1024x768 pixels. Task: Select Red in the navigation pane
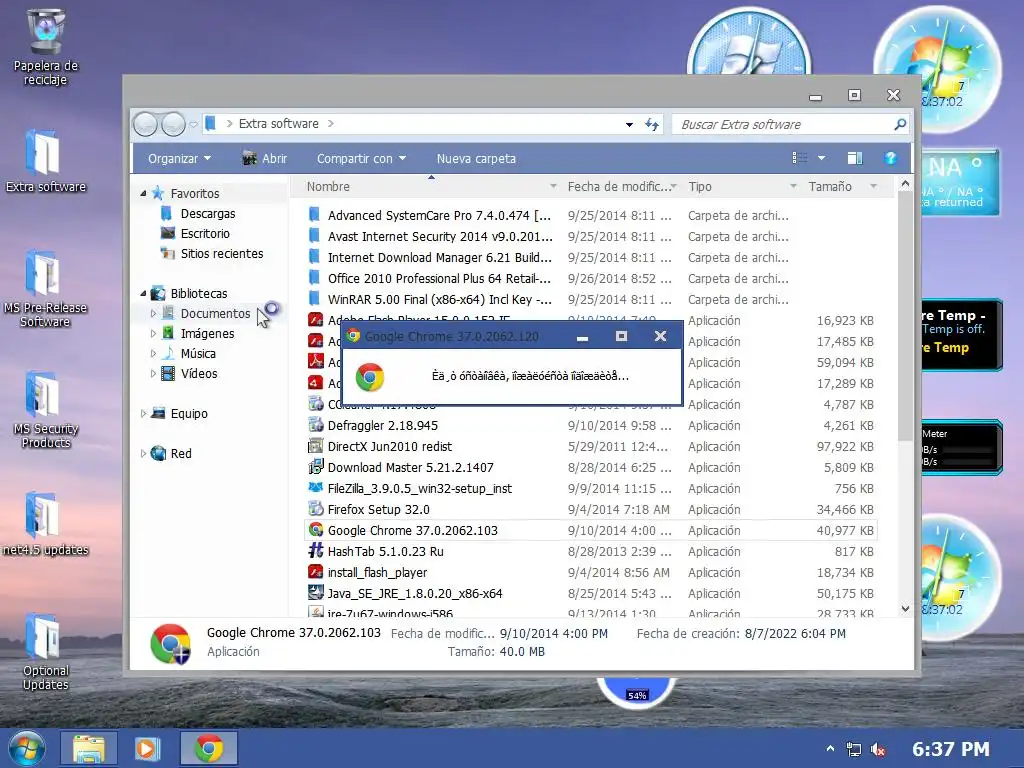coord(181,454)
